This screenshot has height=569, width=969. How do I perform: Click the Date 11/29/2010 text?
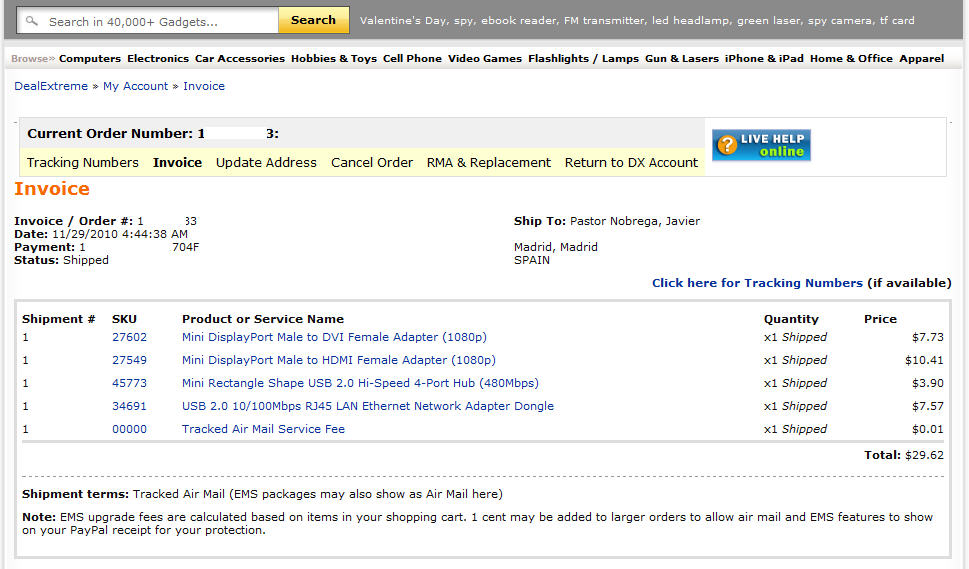coord(101,234)
